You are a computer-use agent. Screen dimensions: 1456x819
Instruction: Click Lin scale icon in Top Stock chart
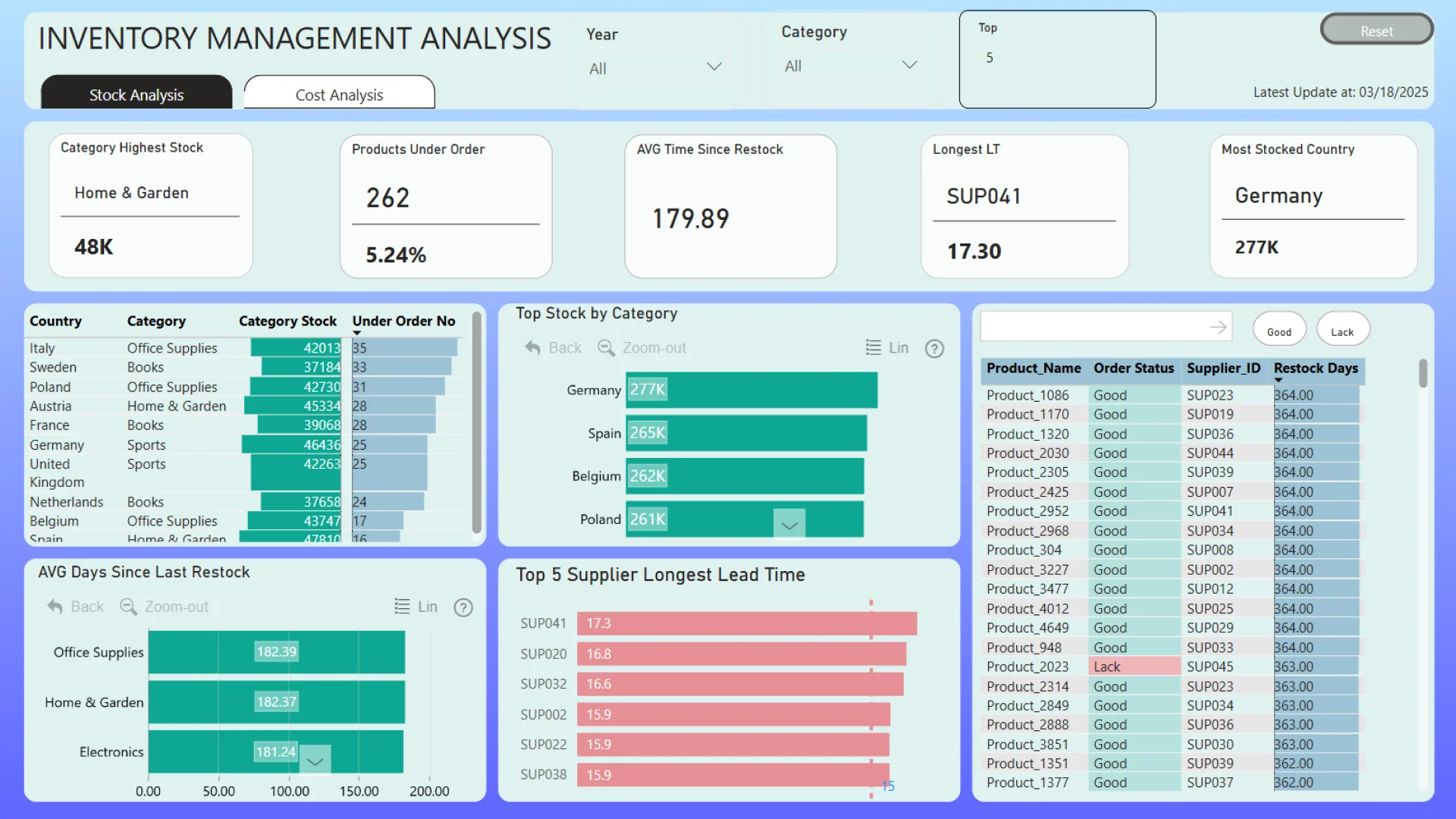[874, 347]
